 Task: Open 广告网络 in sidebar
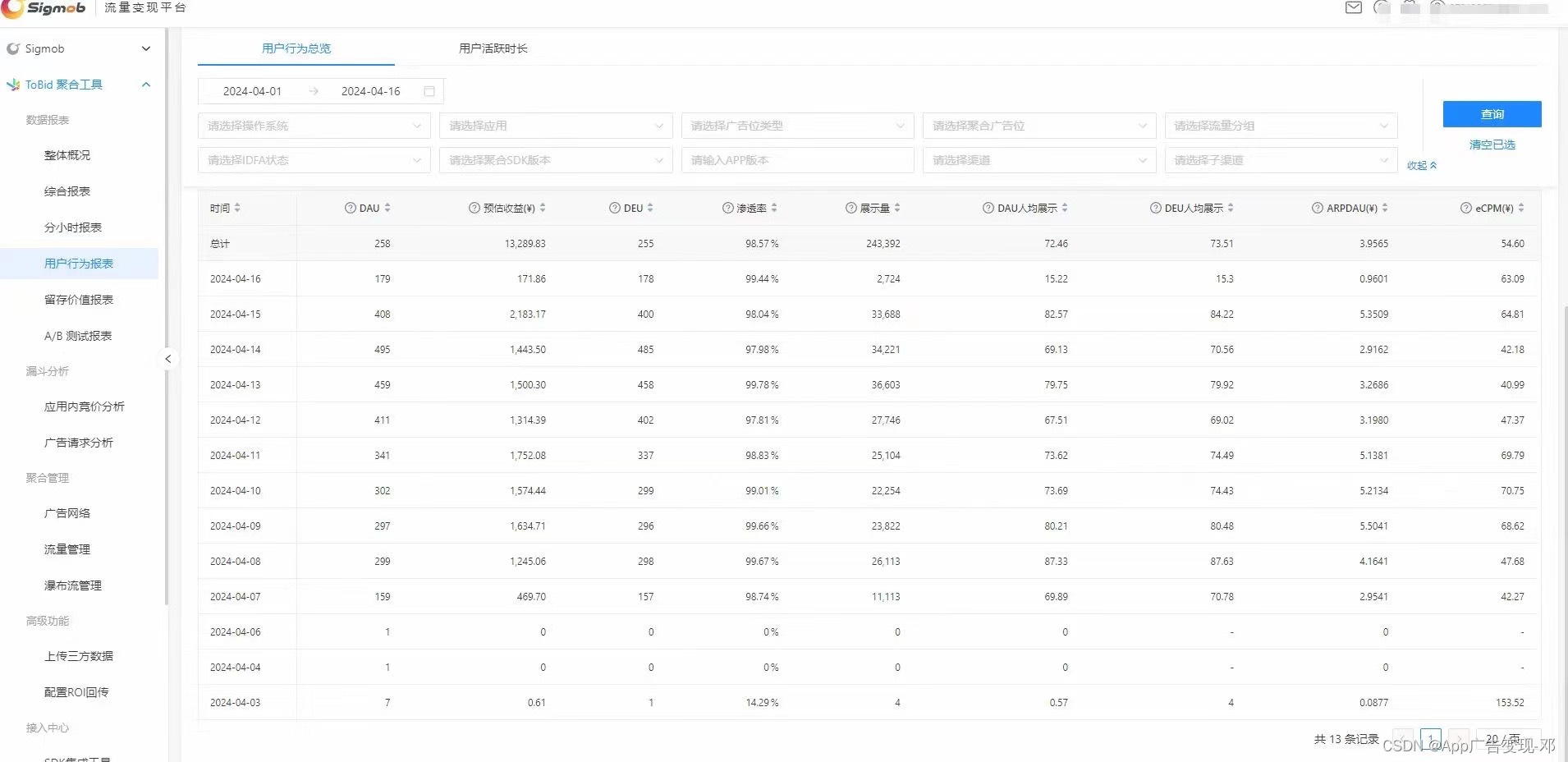(x=67, y=513)
